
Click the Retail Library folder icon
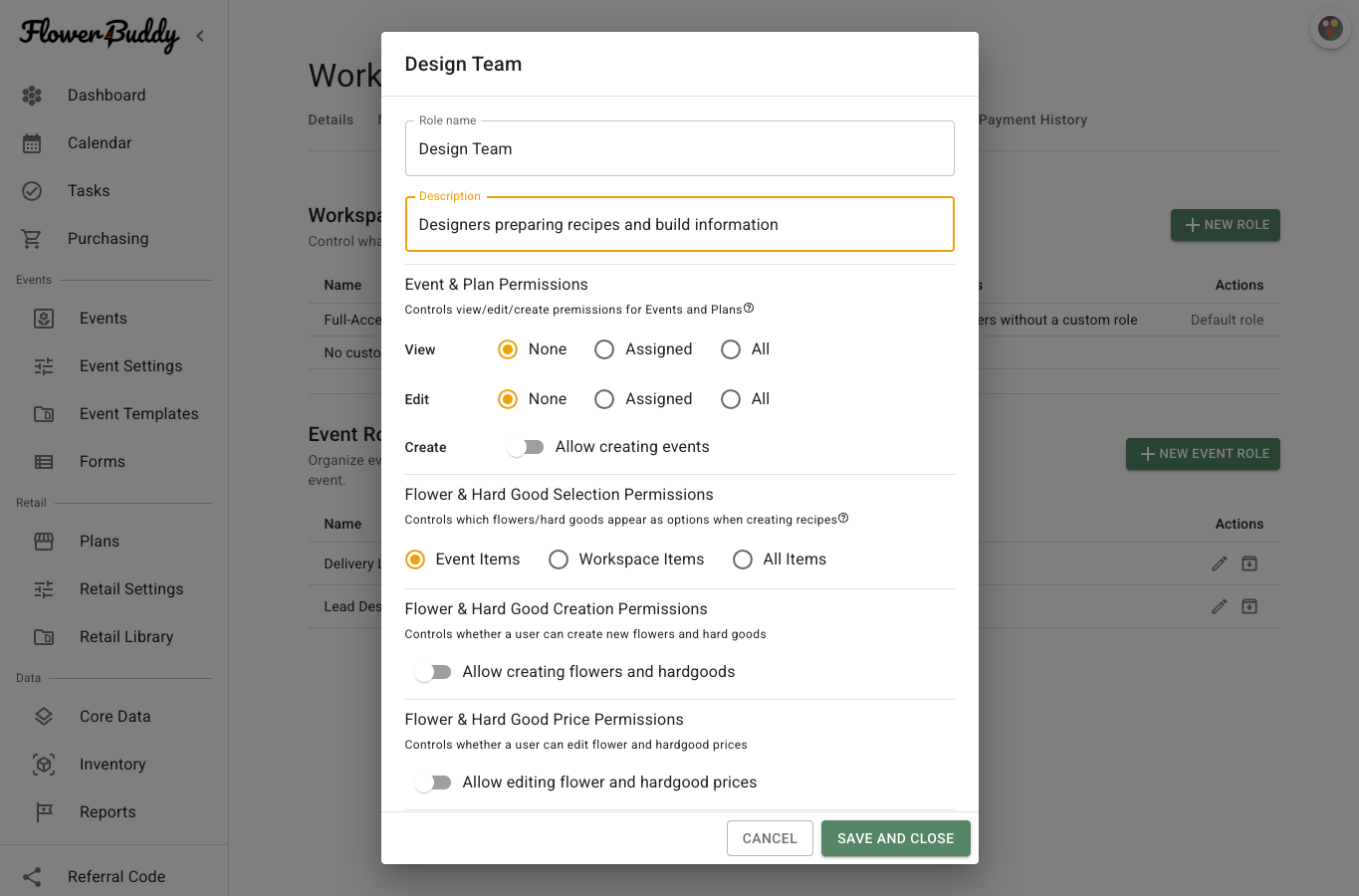point(44,637)
